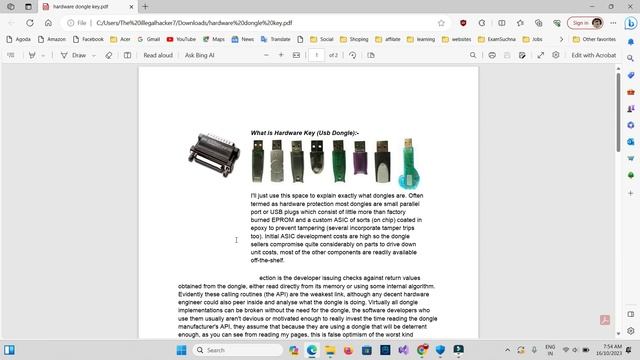640x360 pixels.
Task: Open Collections panel
Action: click(538, 23)
